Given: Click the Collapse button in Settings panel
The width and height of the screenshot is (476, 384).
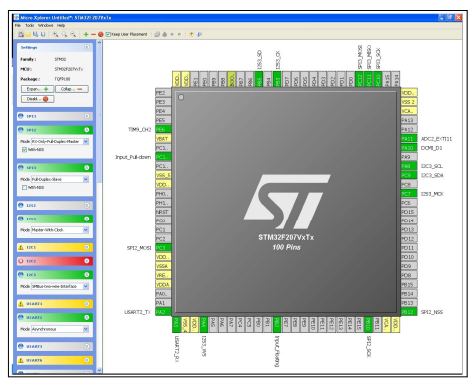Looking at the screenshot, I should pos(72,89).
